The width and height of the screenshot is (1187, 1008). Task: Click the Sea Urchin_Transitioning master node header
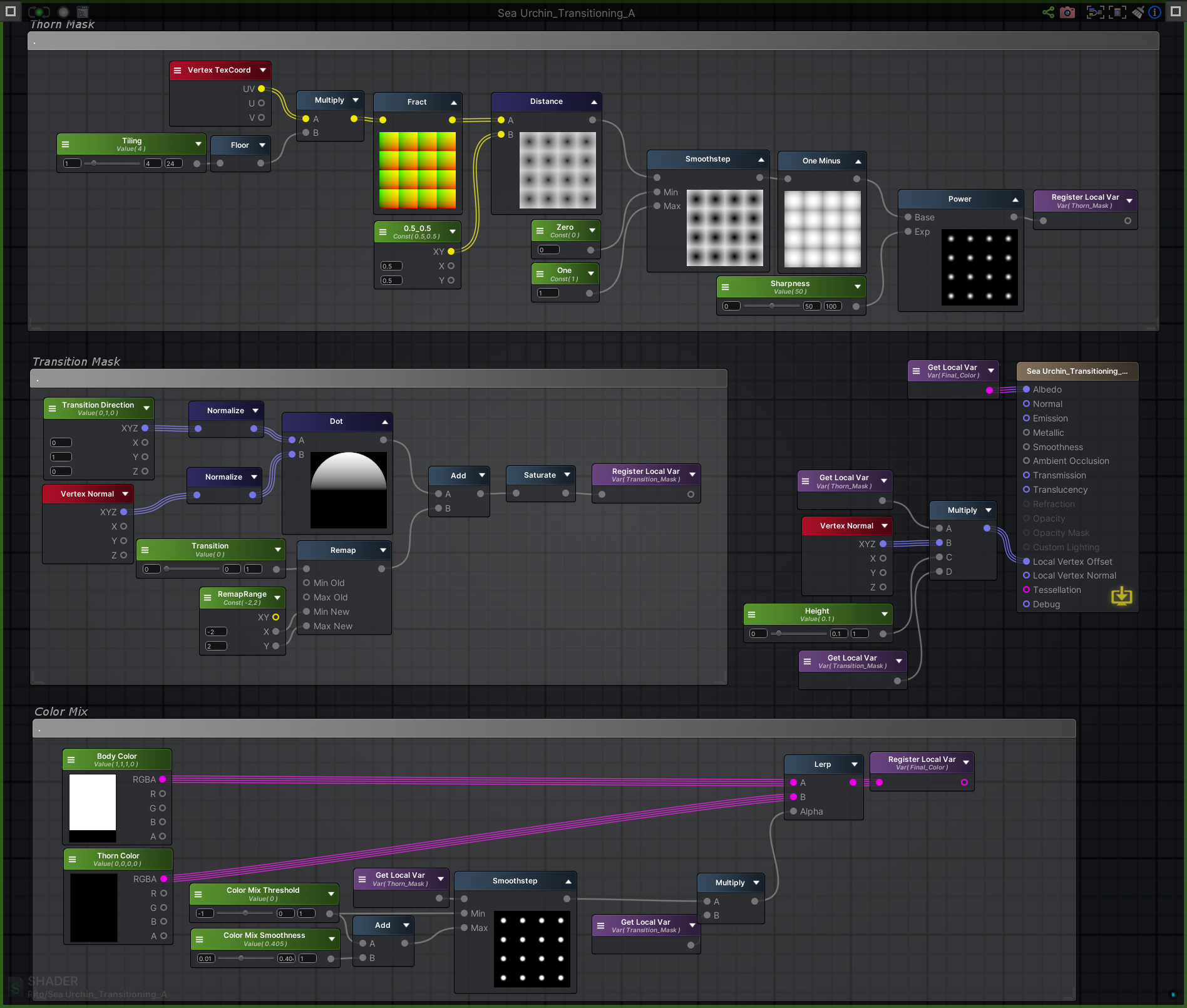pos(1077,371)
